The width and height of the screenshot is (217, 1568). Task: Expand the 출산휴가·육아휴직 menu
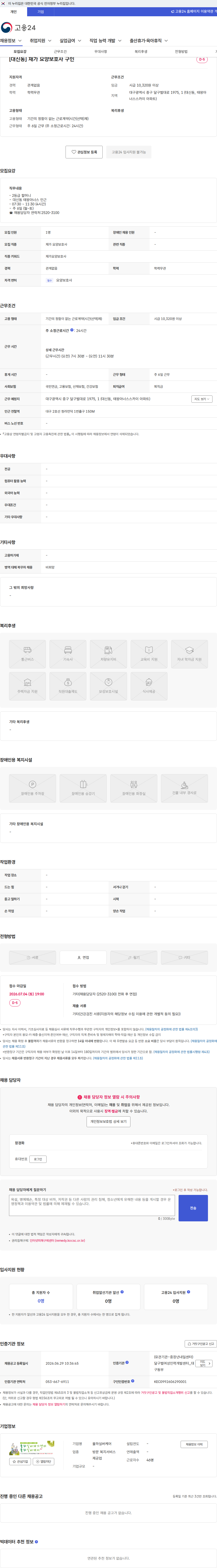tap(149, 41)
